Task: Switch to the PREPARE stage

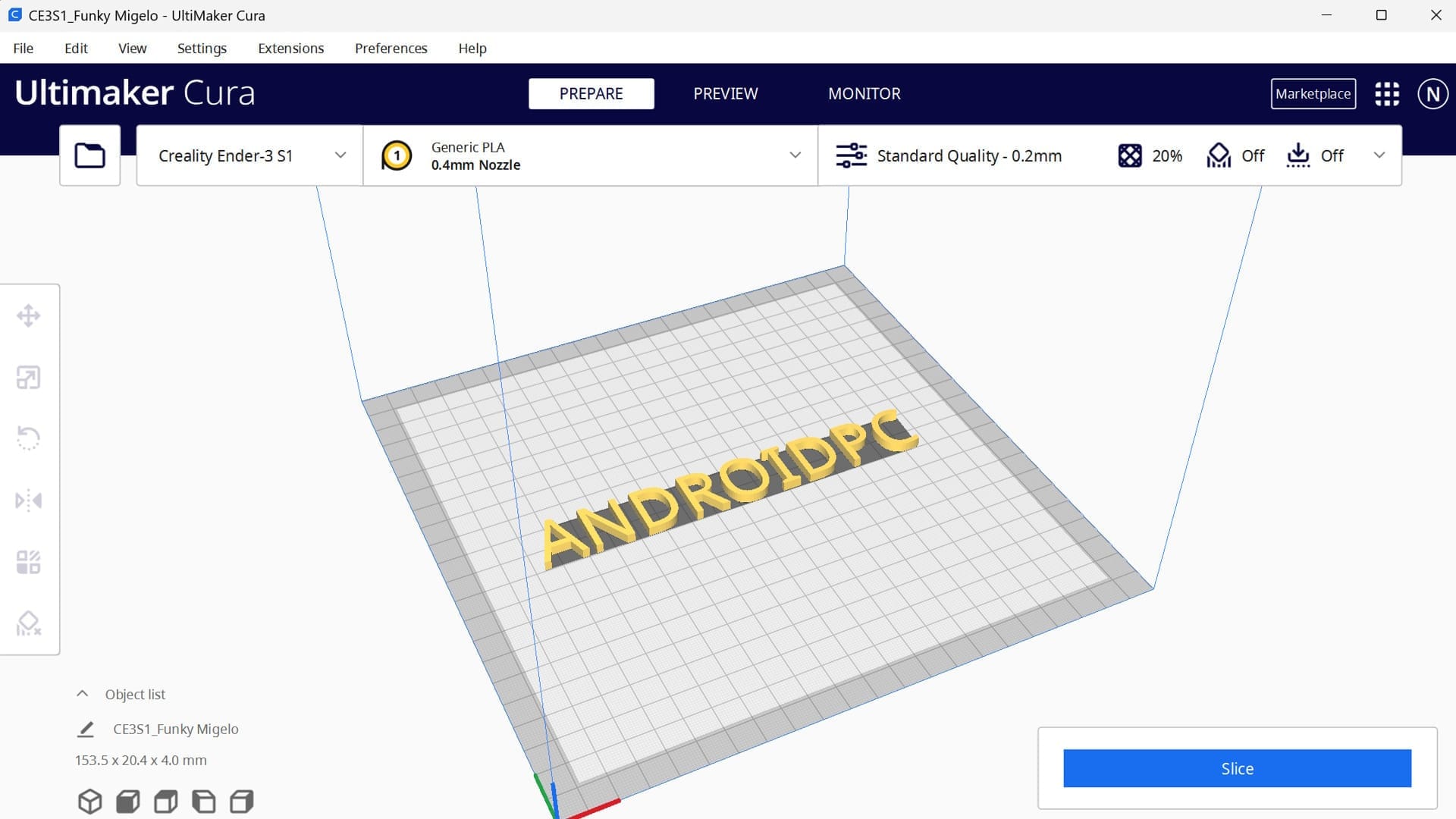Action: point(591,94)
